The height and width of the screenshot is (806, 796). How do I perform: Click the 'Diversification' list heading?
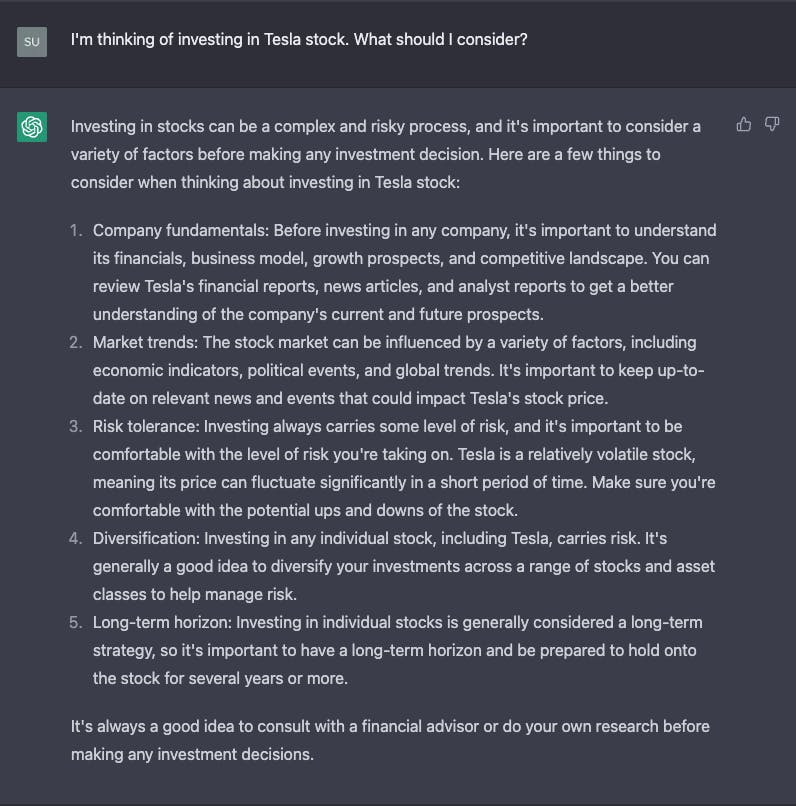coord(146,538)
